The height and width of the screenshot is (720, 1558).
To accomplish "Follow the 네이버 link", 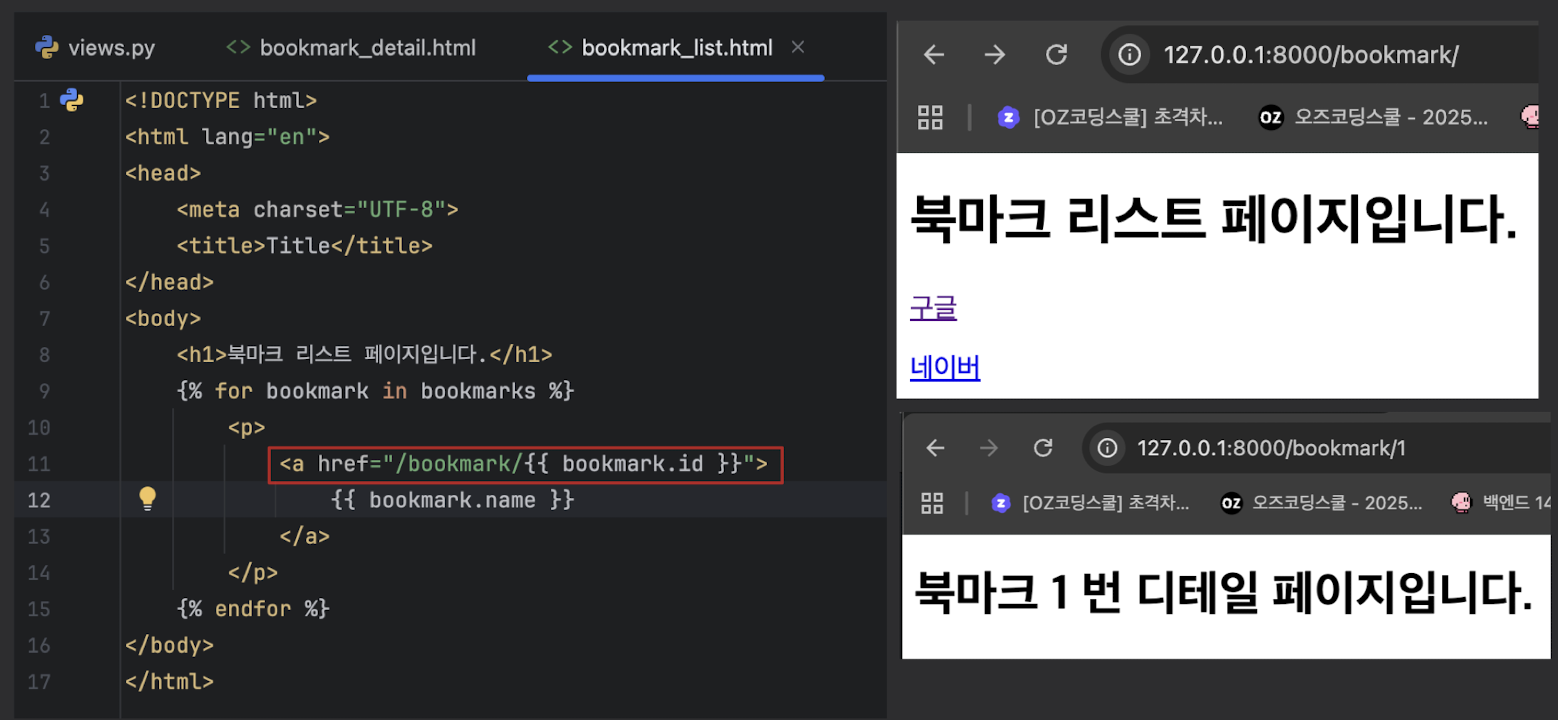I will click(x=945, y=368).
